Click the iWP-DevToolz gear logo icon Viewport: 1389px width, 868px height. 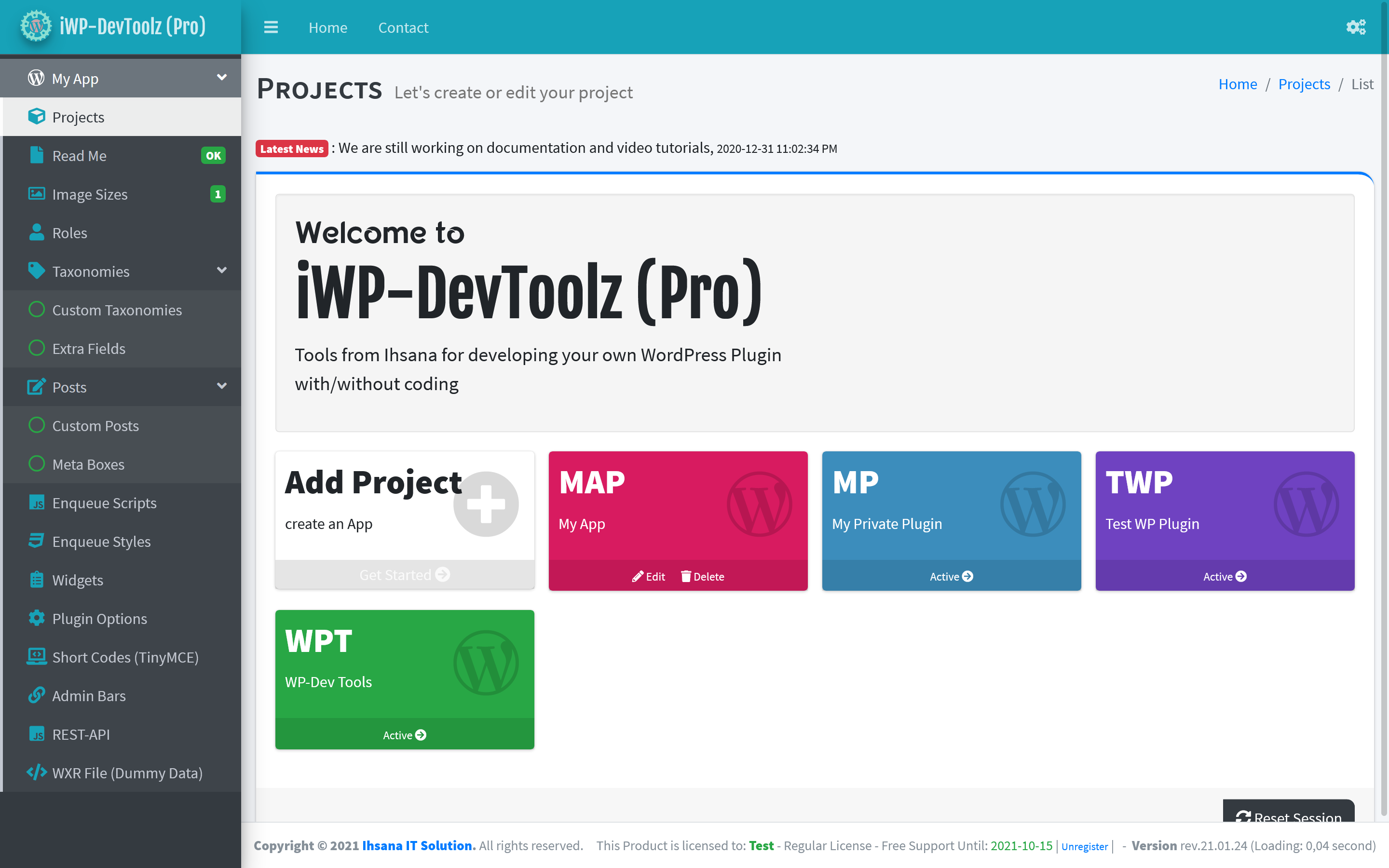[x=36, y=27]
